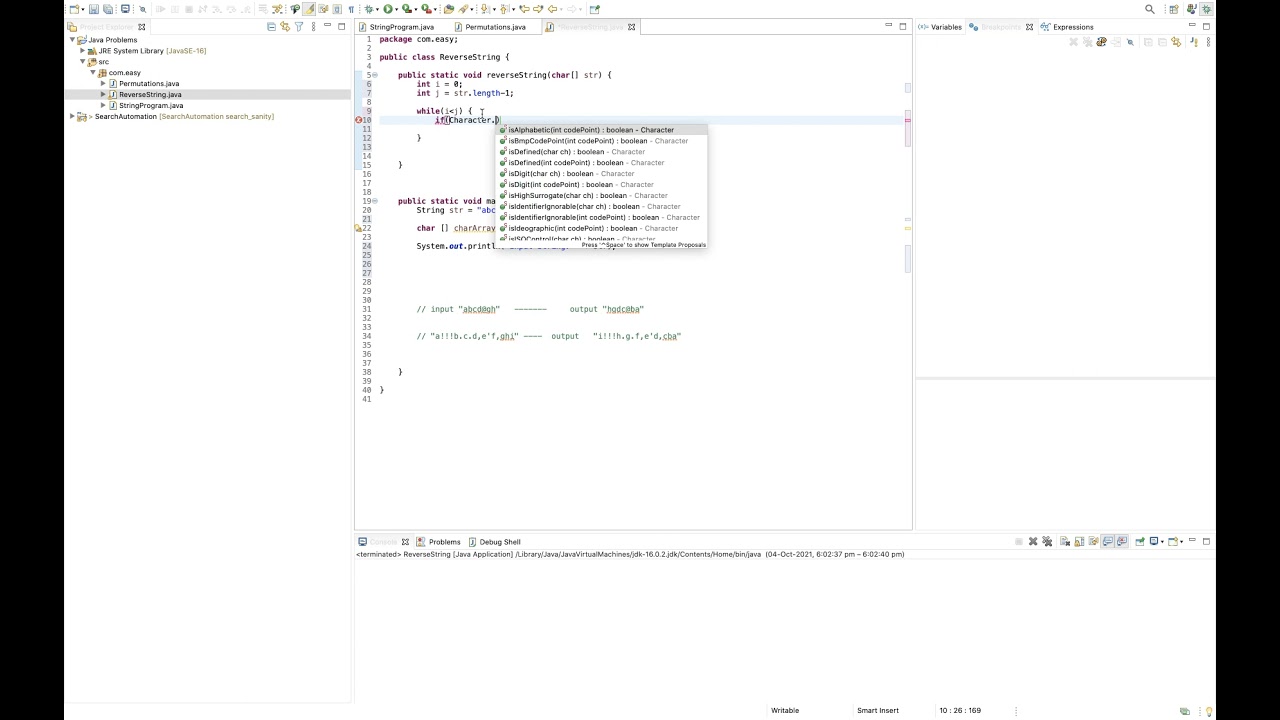Run the program with green Run button
The image size is (1280, 720).
[x=388, y=9]
